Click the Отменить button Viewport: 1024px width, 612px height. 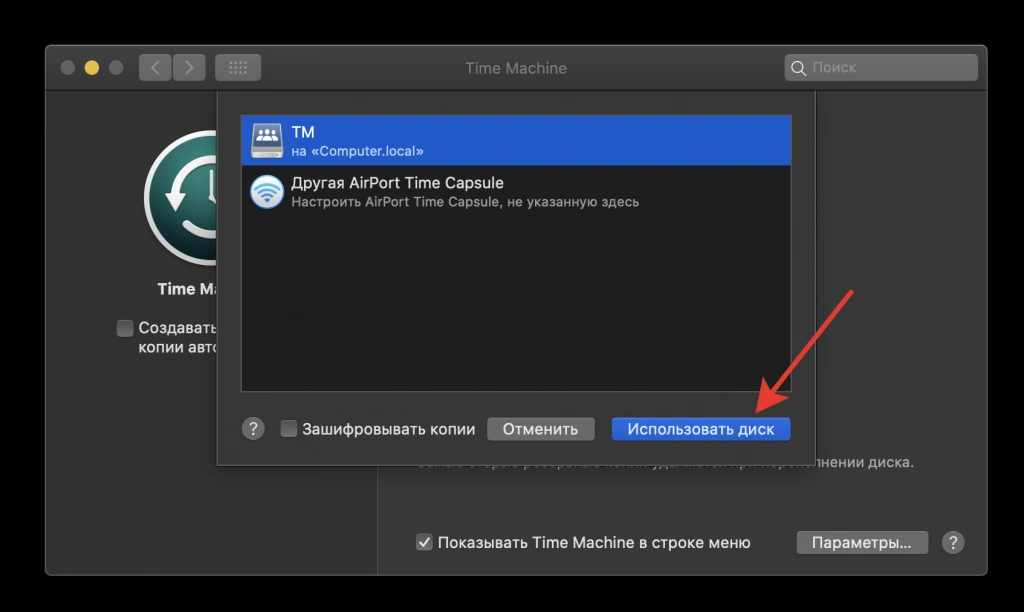541,429
